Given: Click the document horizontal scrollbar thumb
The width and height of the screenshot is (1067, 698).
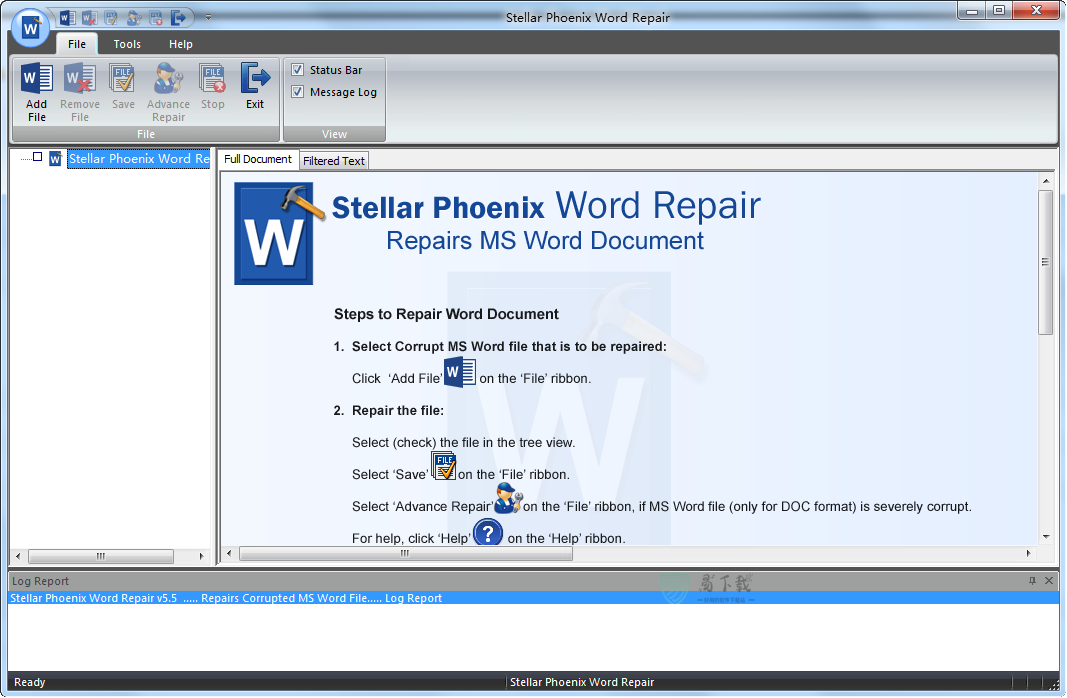Looking at the screenshot, I should (406, 554).
